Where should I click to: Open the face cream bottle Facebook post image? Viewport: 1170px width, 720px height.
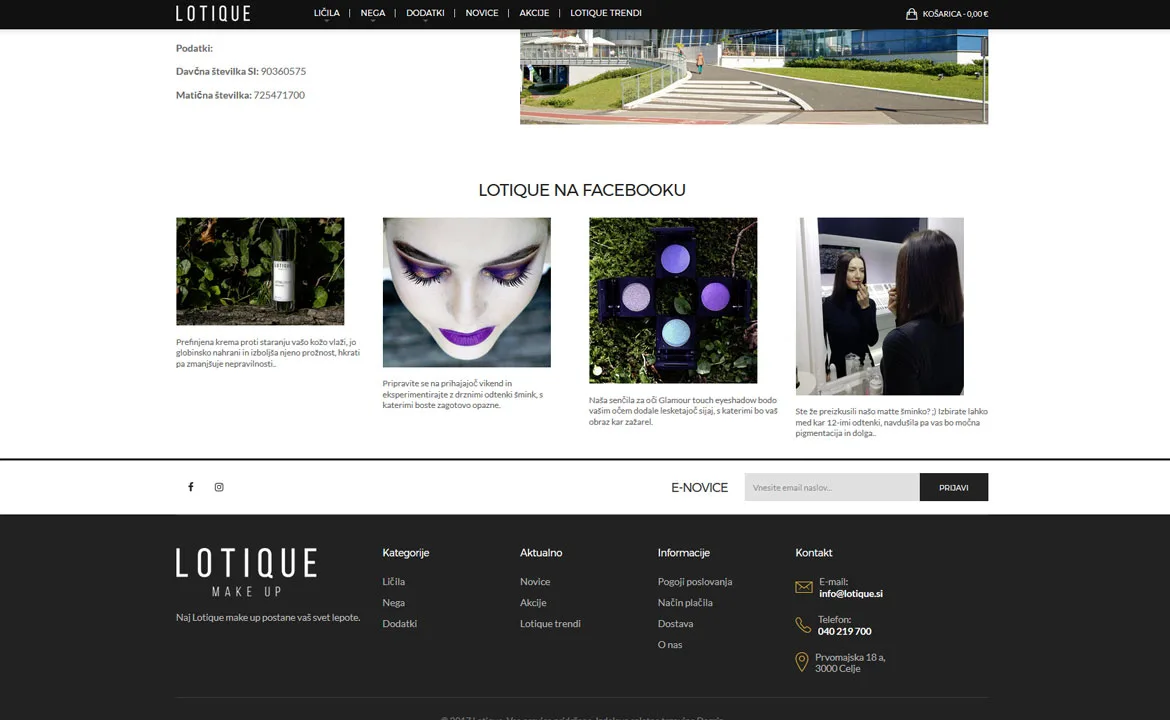pos(260,272)
